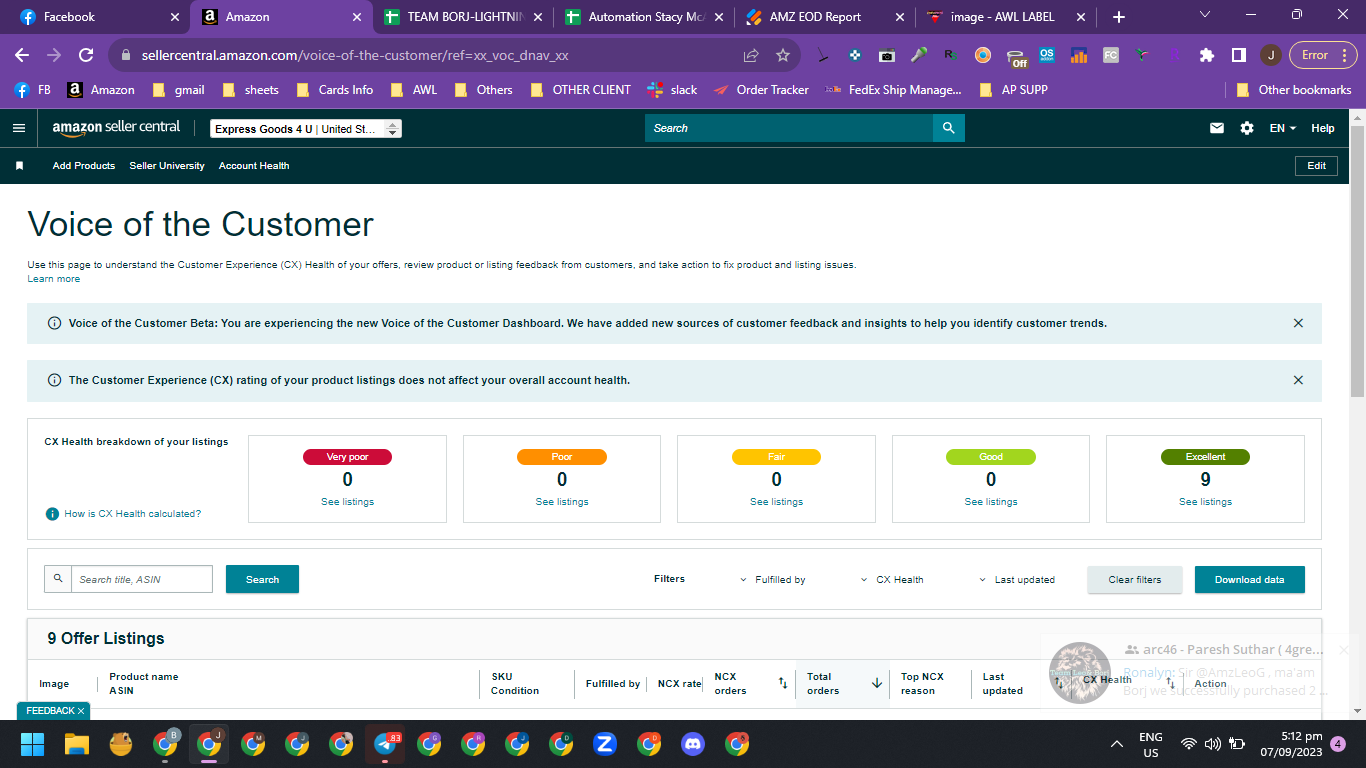Click the Download data button
The width and height of the screenshot is (1366, 768).
[x=1250, y=580]
